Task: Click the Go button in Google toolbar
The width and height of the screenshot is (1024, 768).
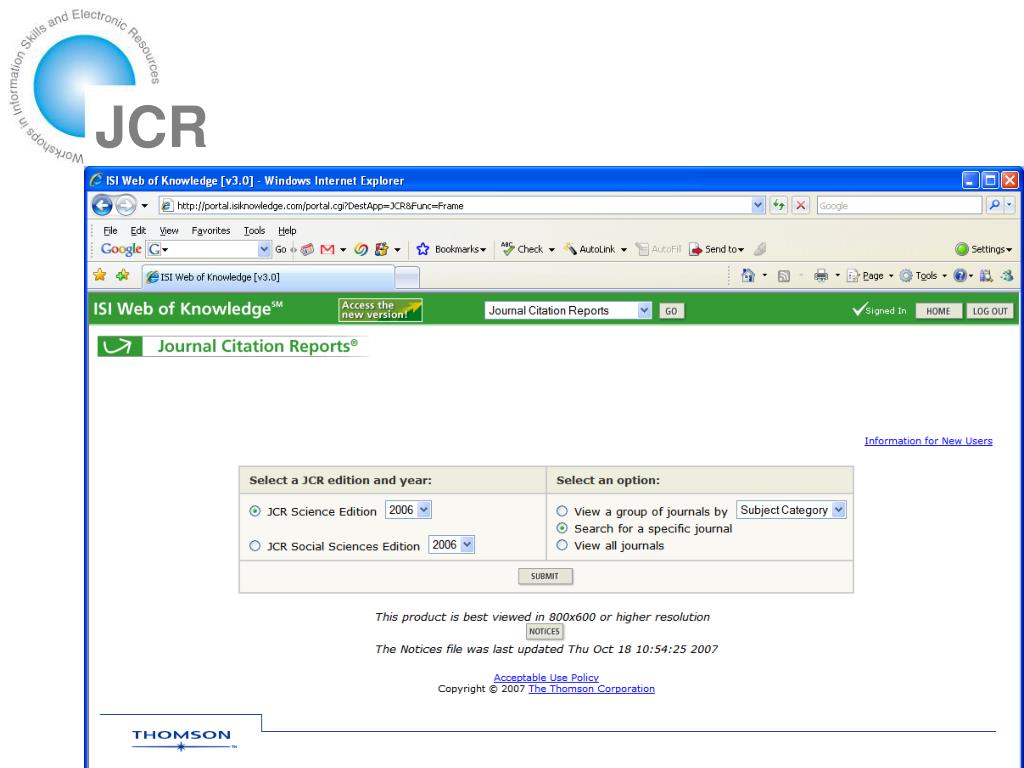Action: 280,249
